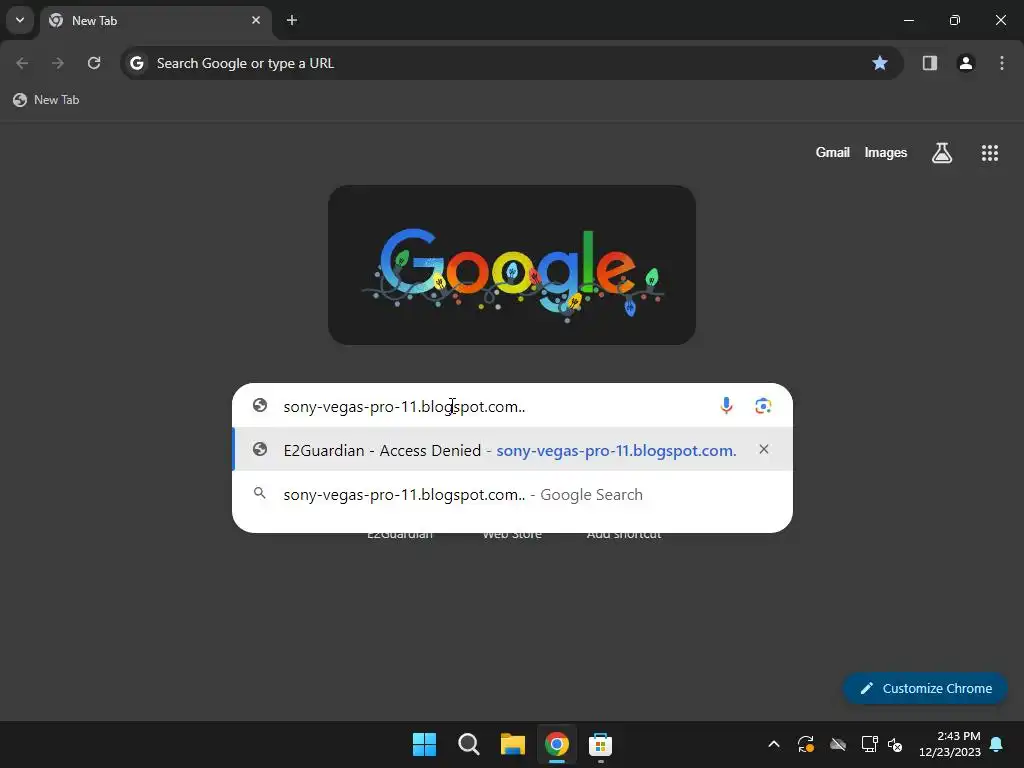Open Windows taskbar search
Viewport: 1024px width, 768px height.
click(468, 744)
